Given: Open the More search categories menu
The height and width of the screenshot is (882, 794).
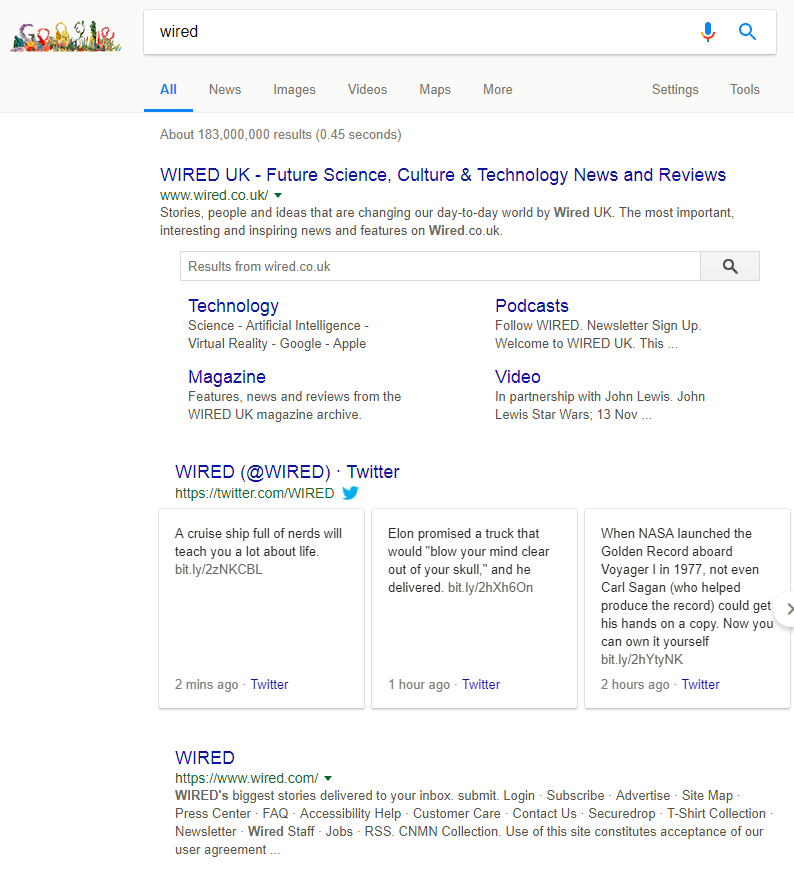Looking at the screenshot, I should (497, 90).
